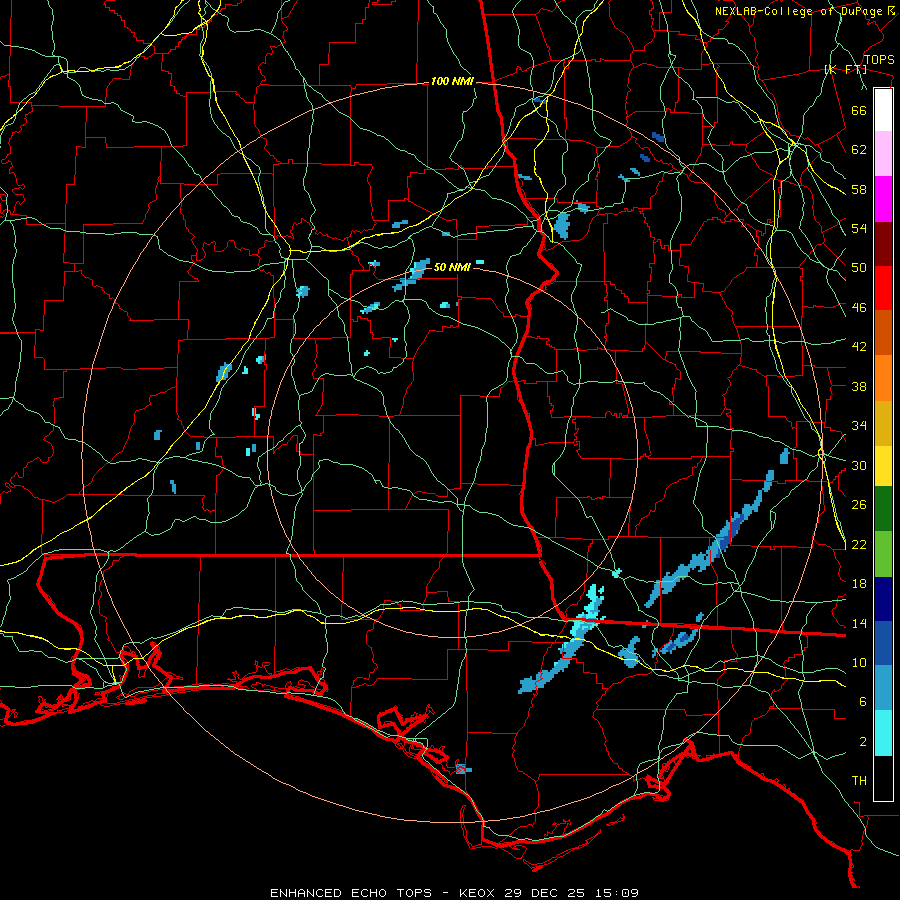Click the legend value 38
The height and width of the screenshot is (900, 900).
point(859,386)
